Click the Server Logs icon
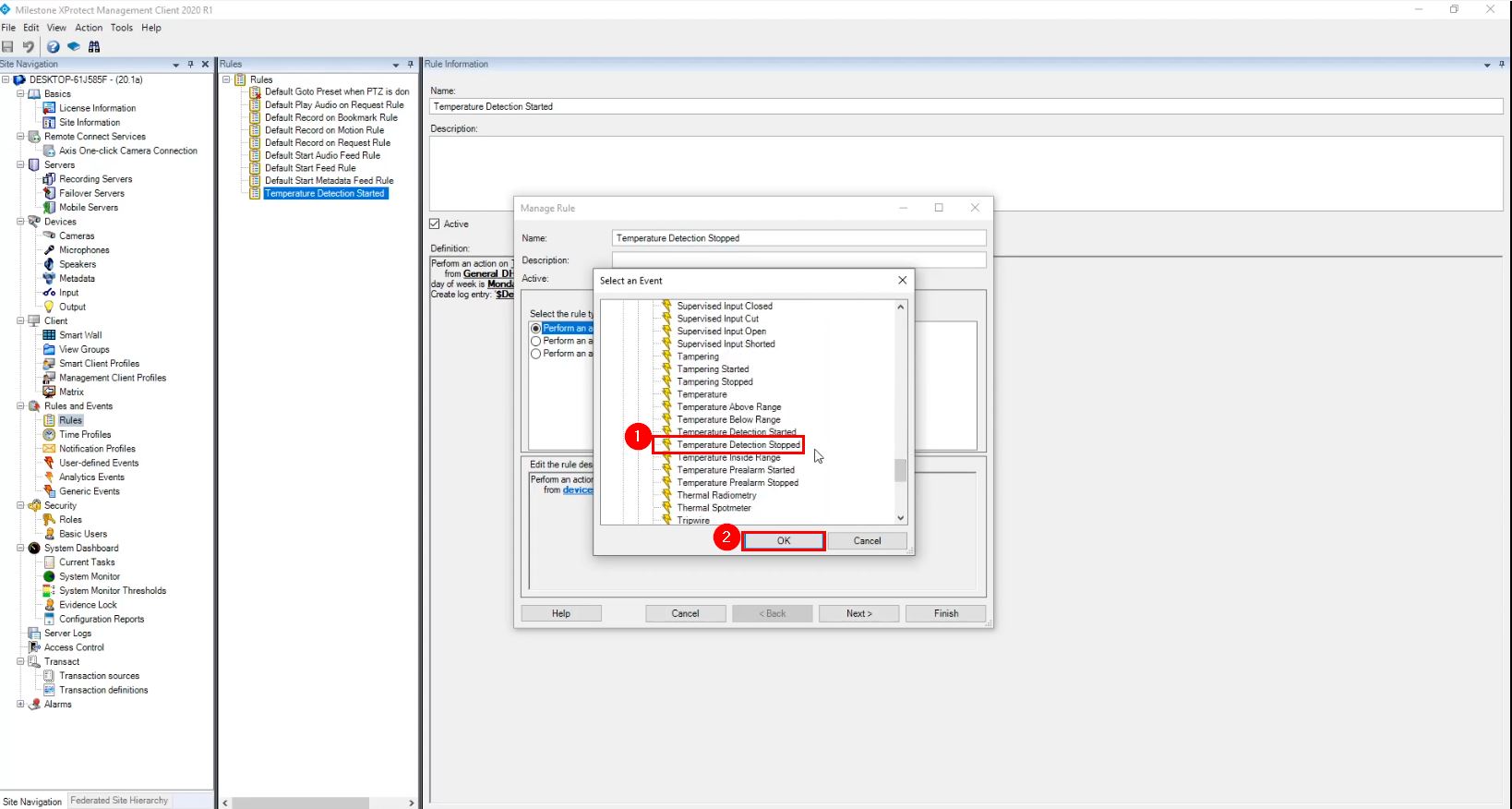 click(x=34, y=634)
